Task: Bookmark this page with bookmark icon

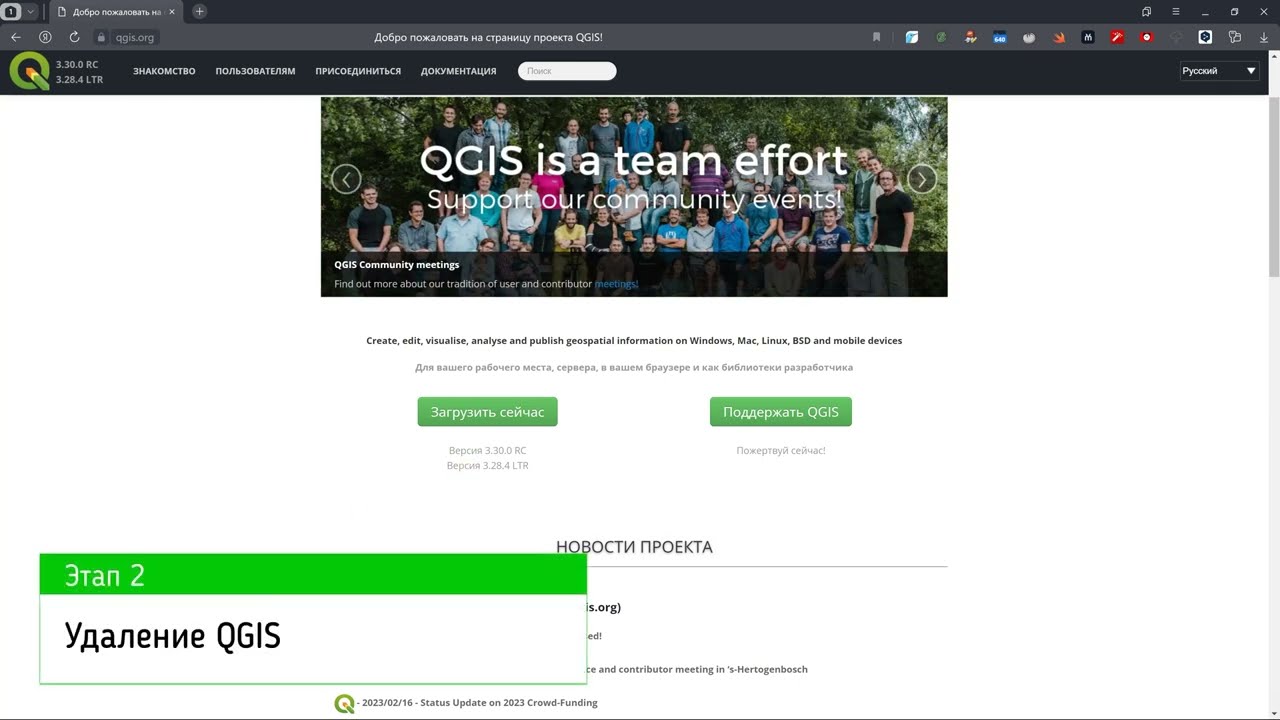Action: [877, 37]
